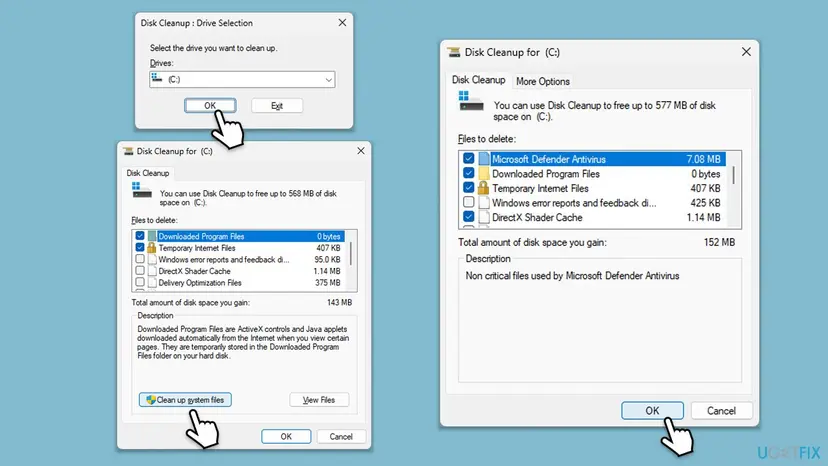Select 143 MB total disk space value
828x466 pixels.
click(x=339, y=302)
